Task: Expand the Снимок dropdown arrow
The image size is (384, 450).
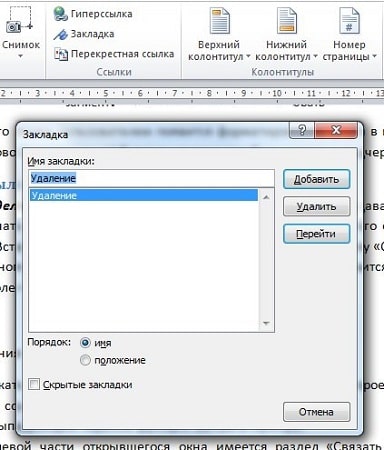Action: [21, 56]
